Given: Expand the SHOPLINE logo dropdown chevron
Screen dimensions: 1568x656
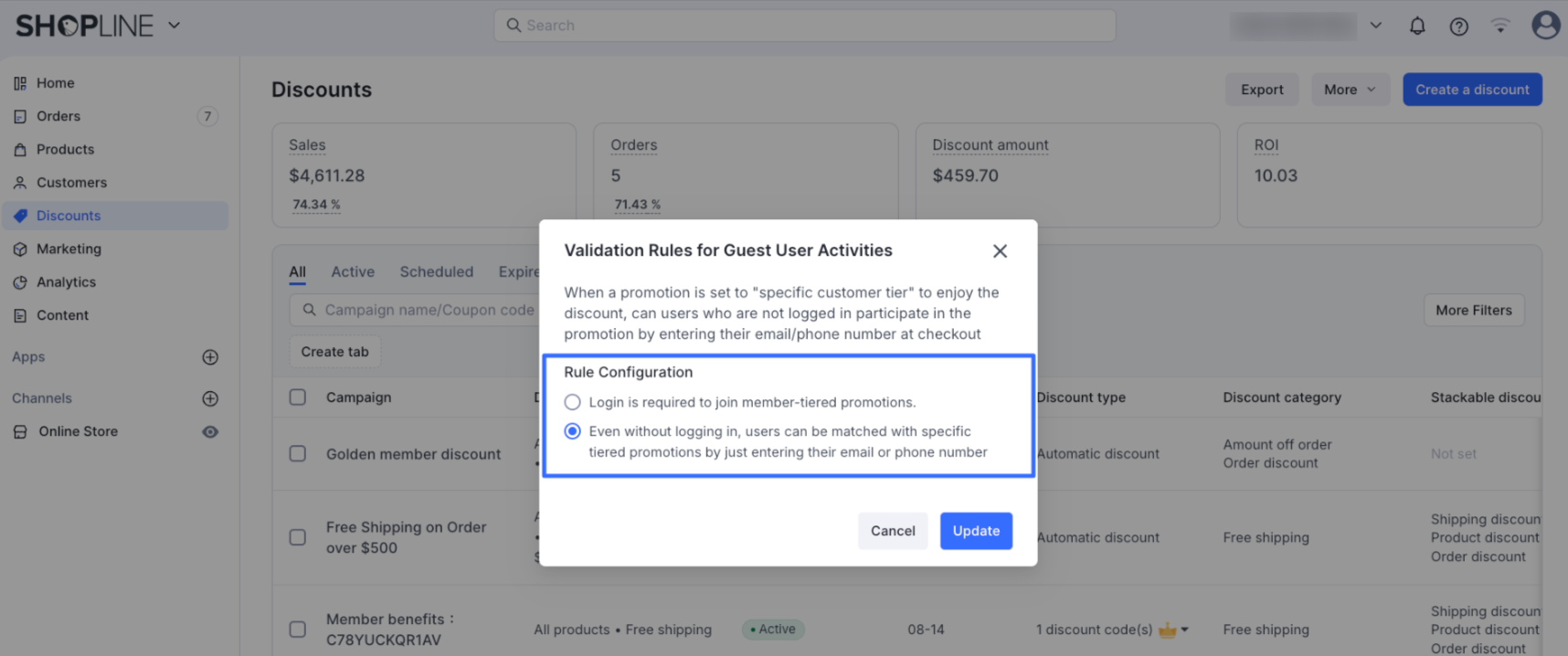Looking at the screenshot, I should coord(175,26).
